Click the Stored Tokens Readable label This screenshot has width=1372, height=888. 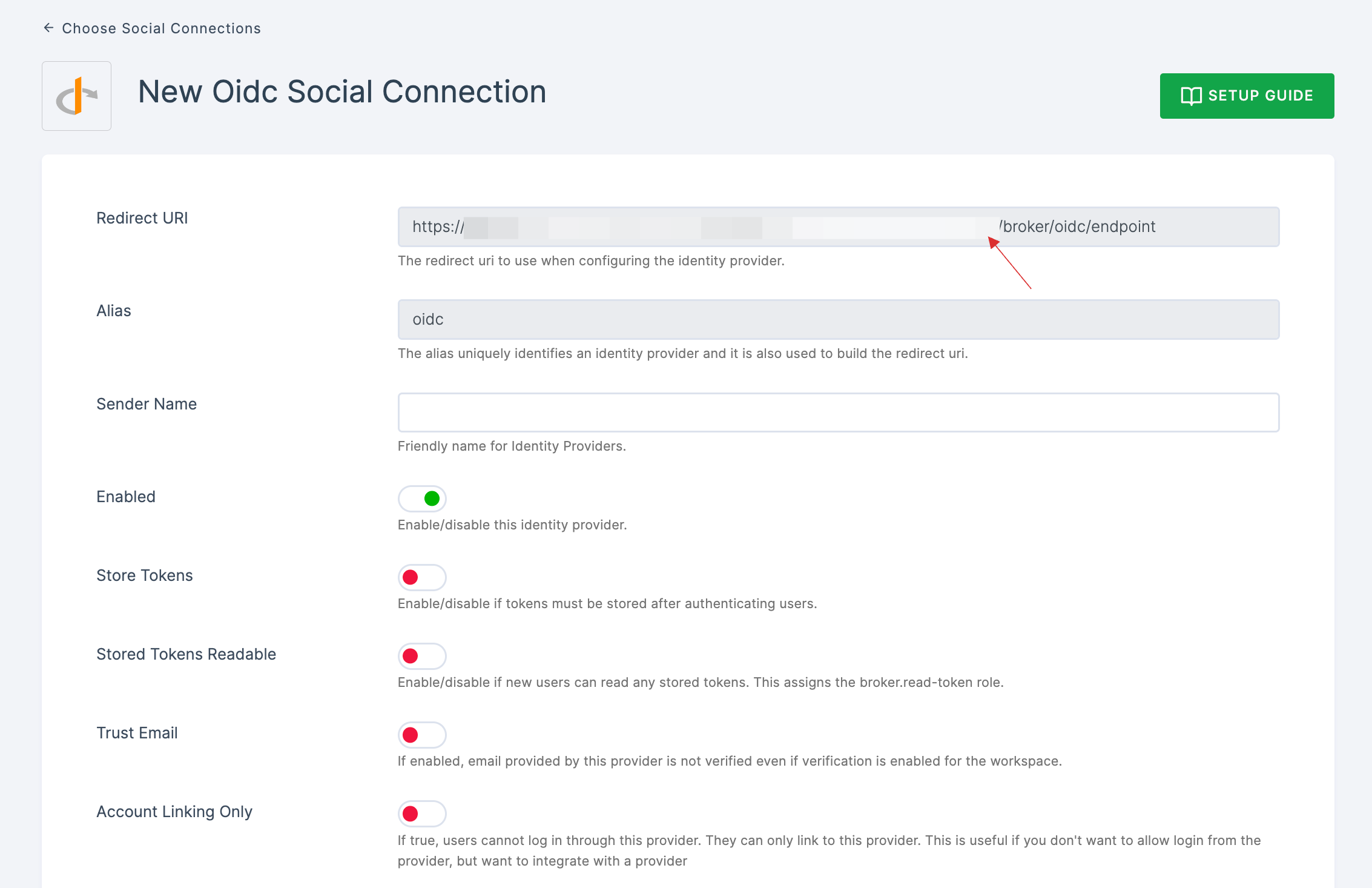point(186,654)
